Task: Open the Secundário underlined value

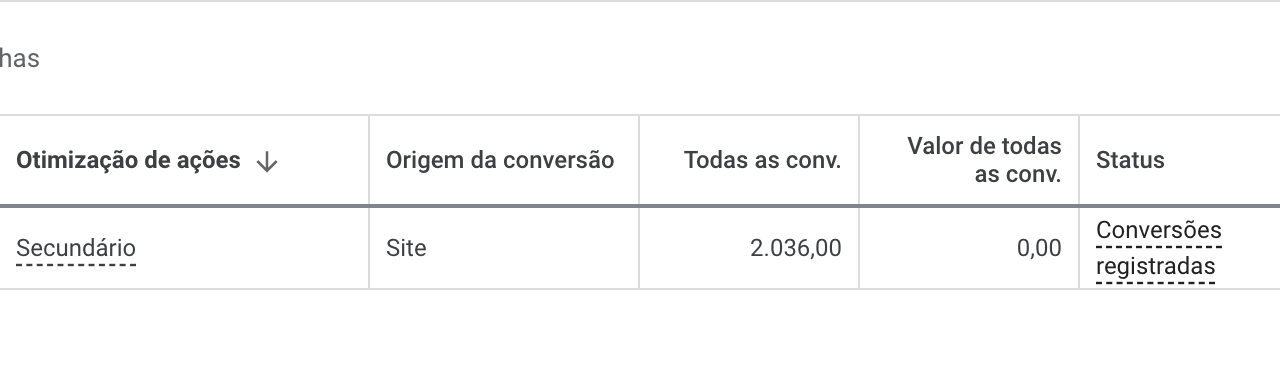Action: pyautogui.click(x=76, y=248)
